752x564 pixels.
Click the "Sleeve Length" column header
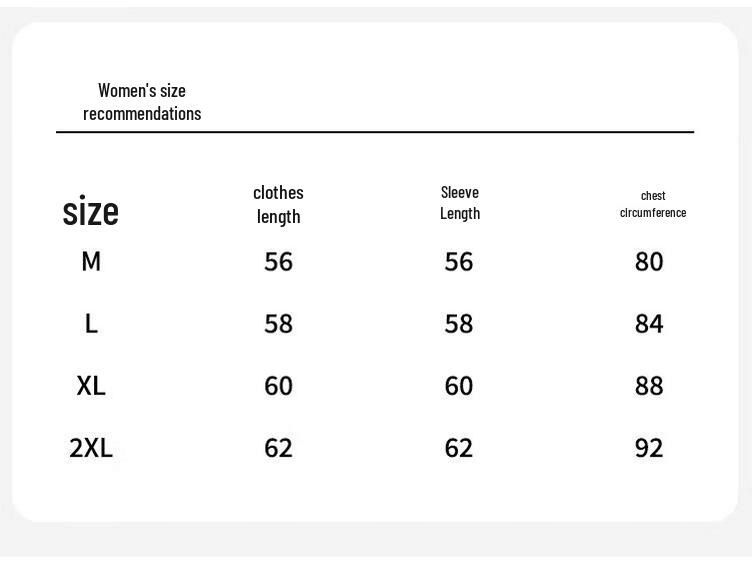click(460, 203)
